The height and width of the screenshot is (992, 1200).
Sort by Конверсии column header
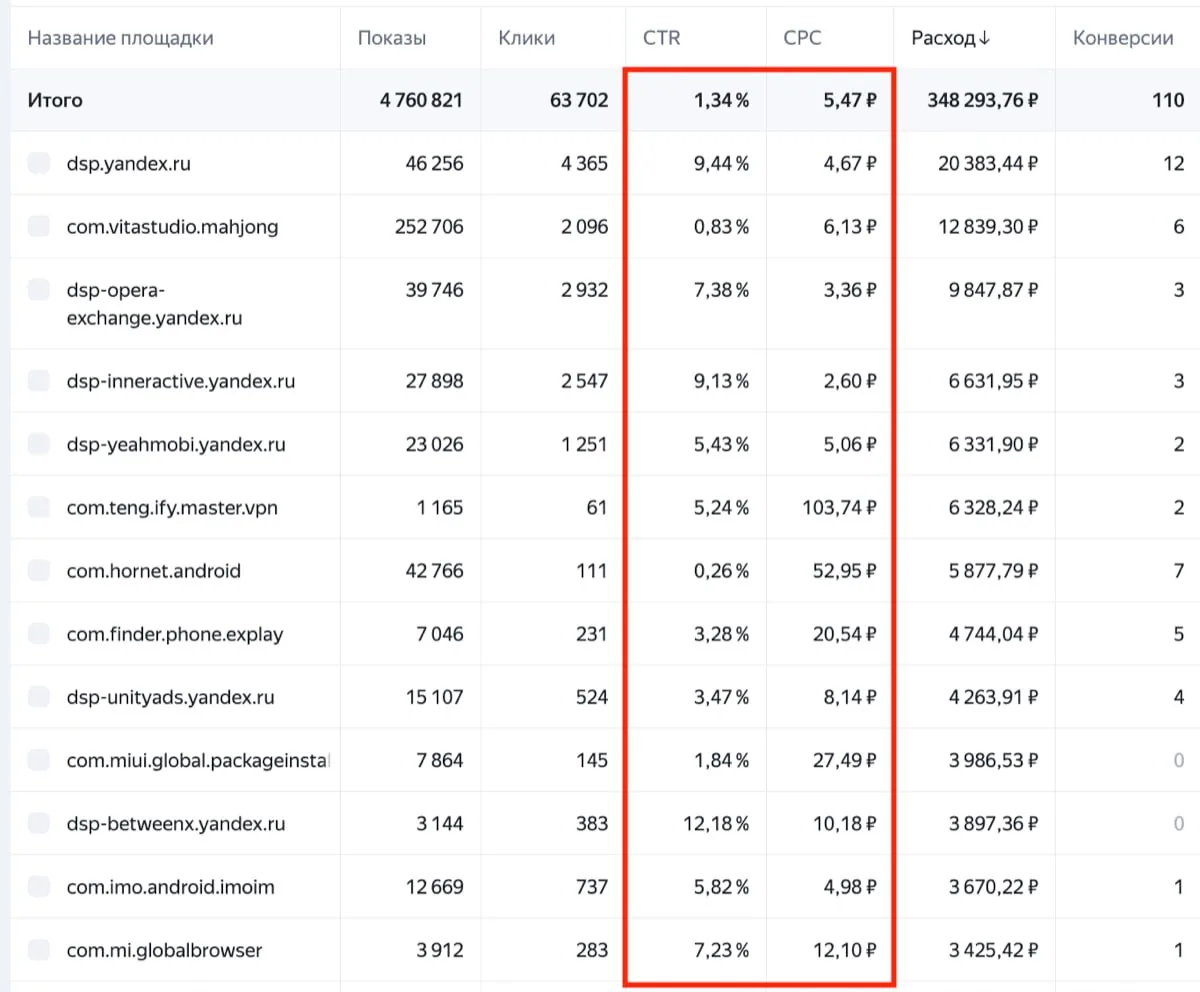1123,38
